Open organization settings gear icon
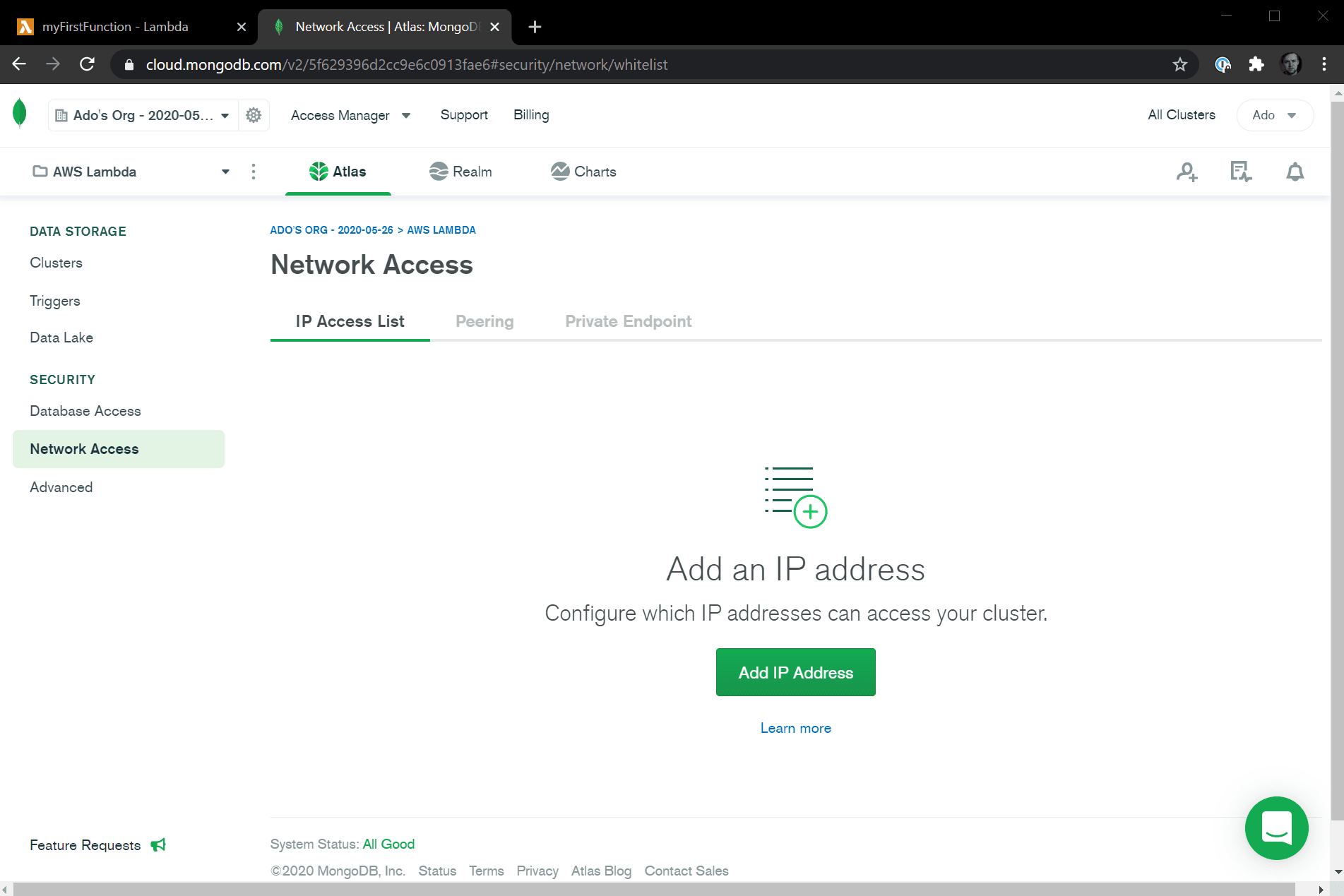 pos(254,115)
